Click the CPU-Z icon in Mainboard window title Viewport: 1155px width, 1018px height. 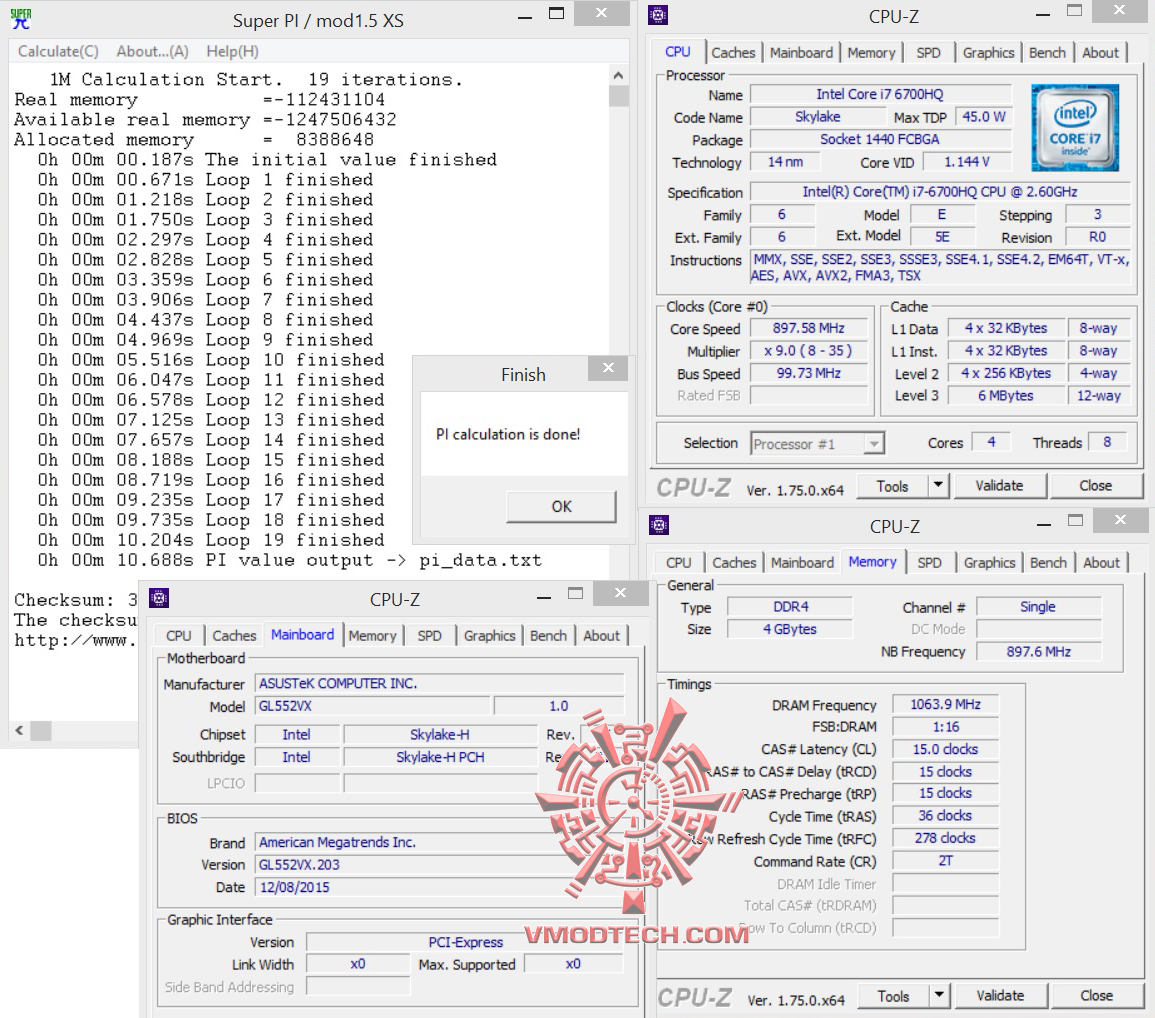pyautogui.click(x=159, y=598)
